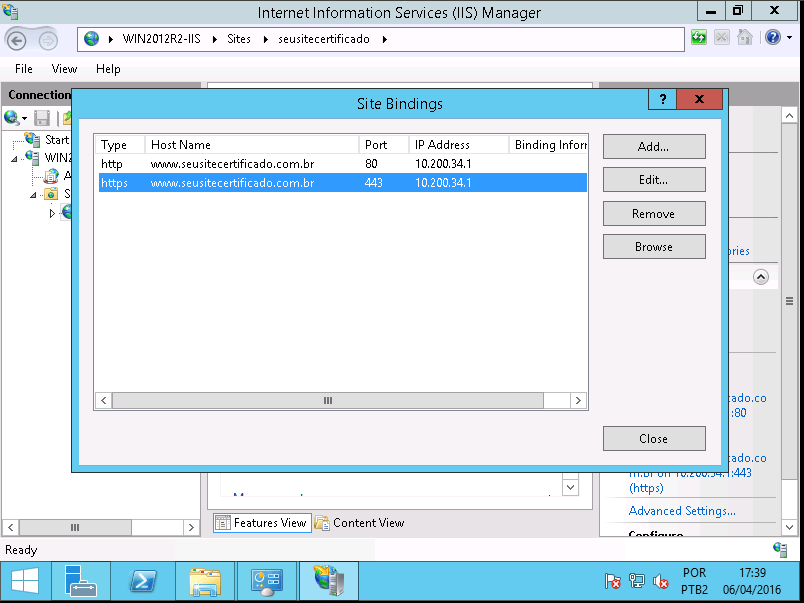Click the globe icon in address bar

click(91, 39)
